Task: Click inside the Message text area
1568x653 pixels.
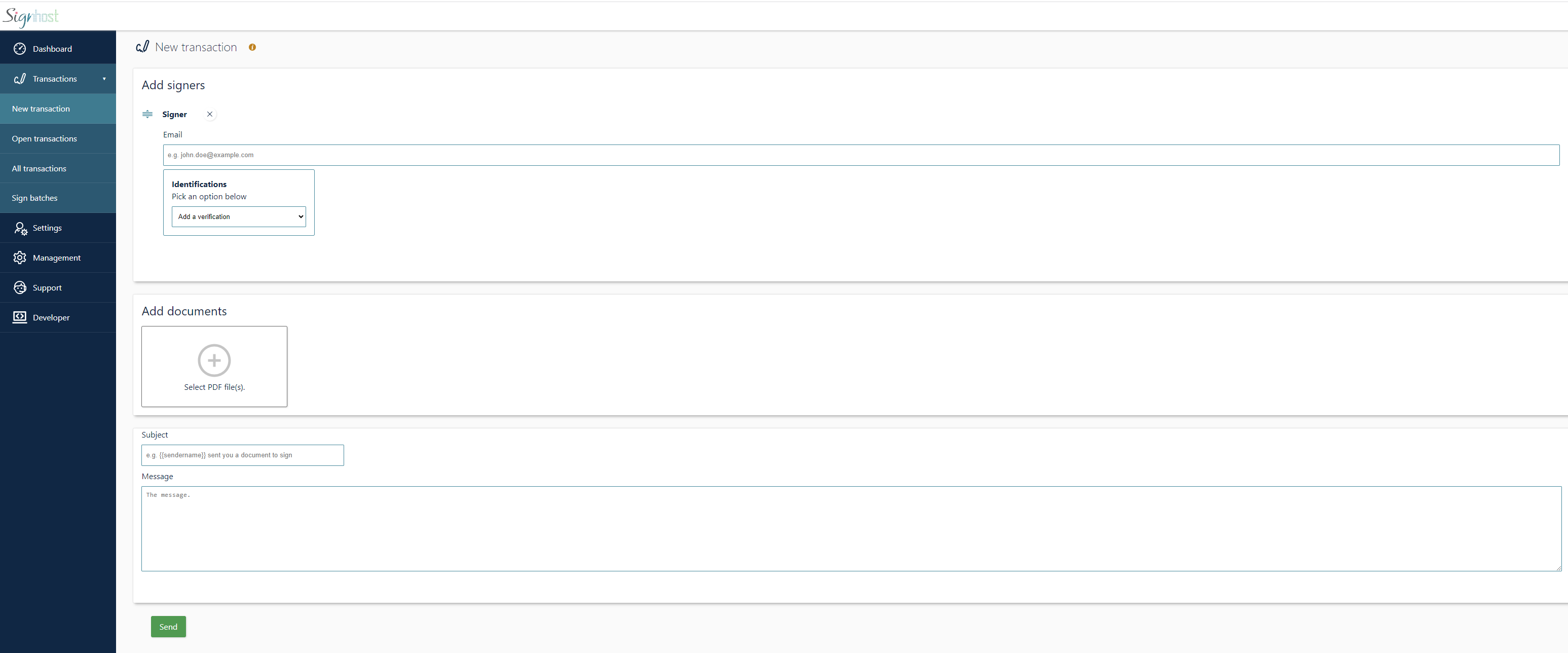Action: [x=851, y=528]
